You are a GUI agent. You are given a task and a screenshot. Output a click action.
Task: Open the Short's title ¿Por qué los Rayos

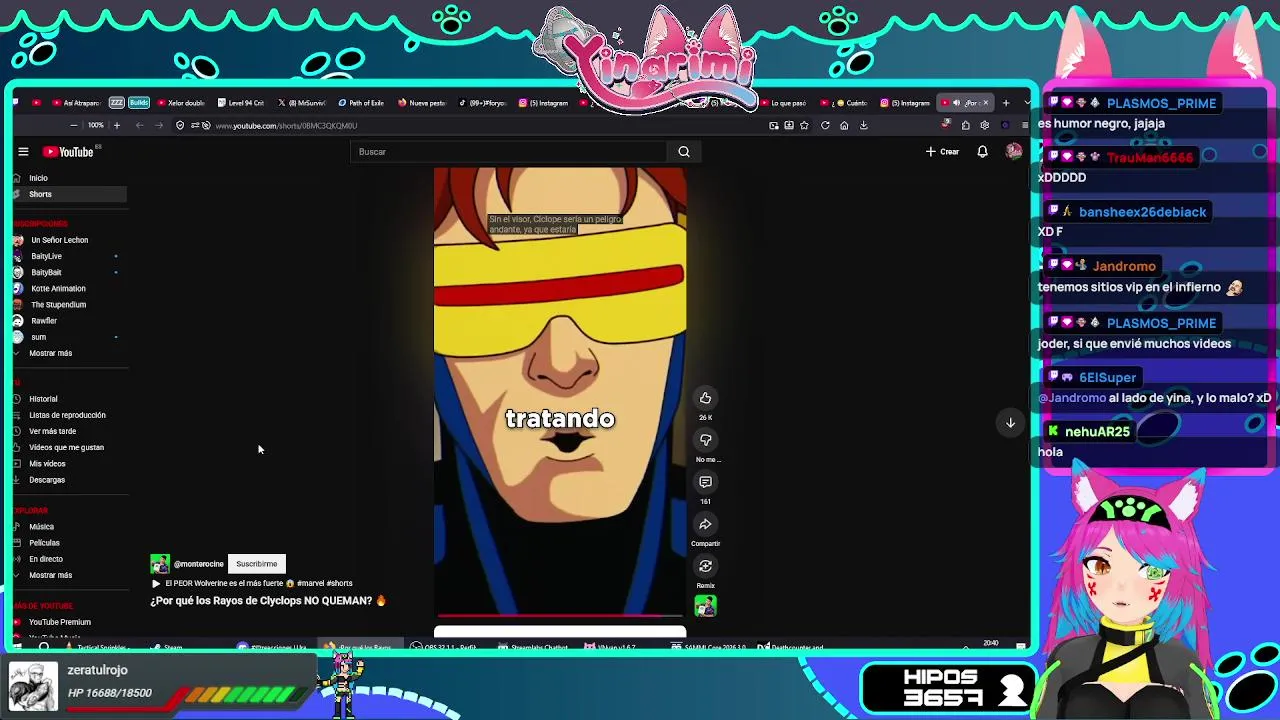pyautogui.click(x=268, y=601)
